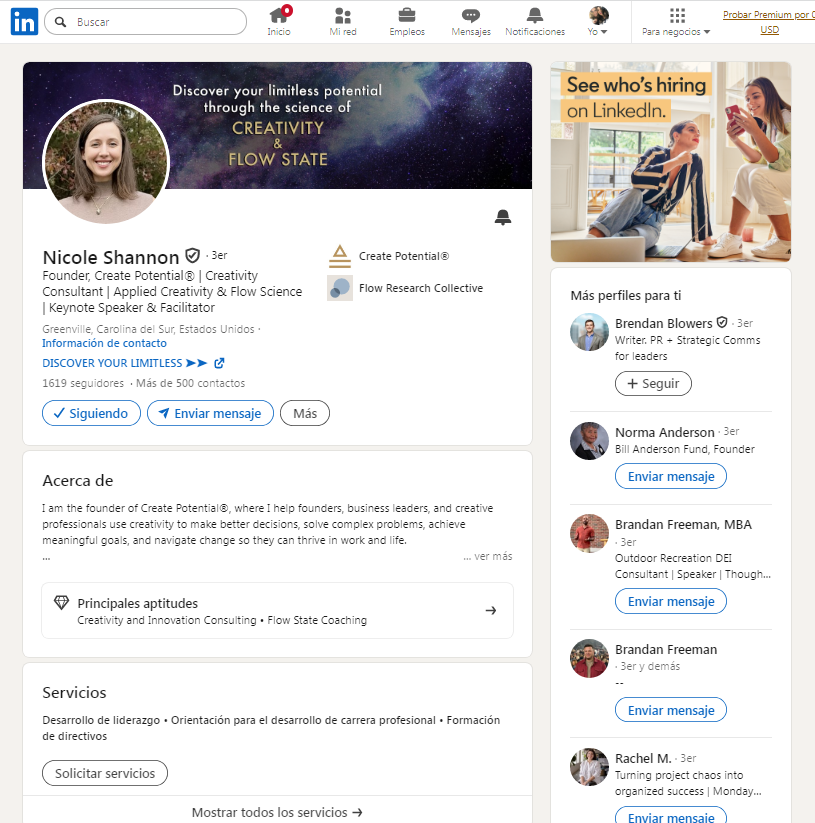The width and height of the screenshot is (815, 823).
Task: Click Rachel M. avatar
Action: coord(589,767)
